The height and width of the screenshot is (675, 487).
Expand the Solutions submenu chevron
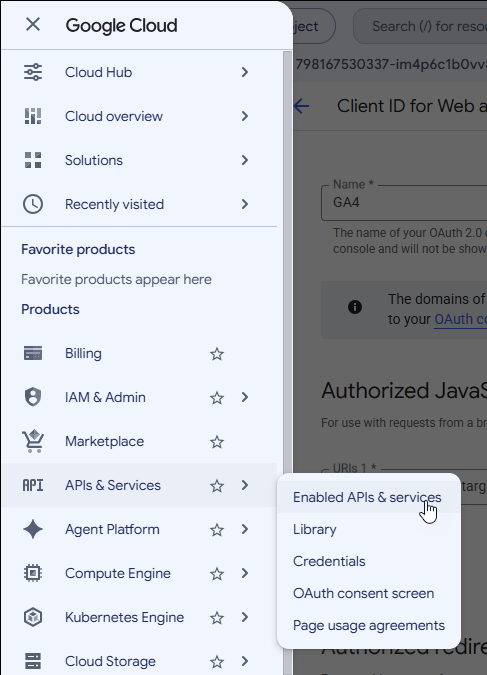click(245, 160)
